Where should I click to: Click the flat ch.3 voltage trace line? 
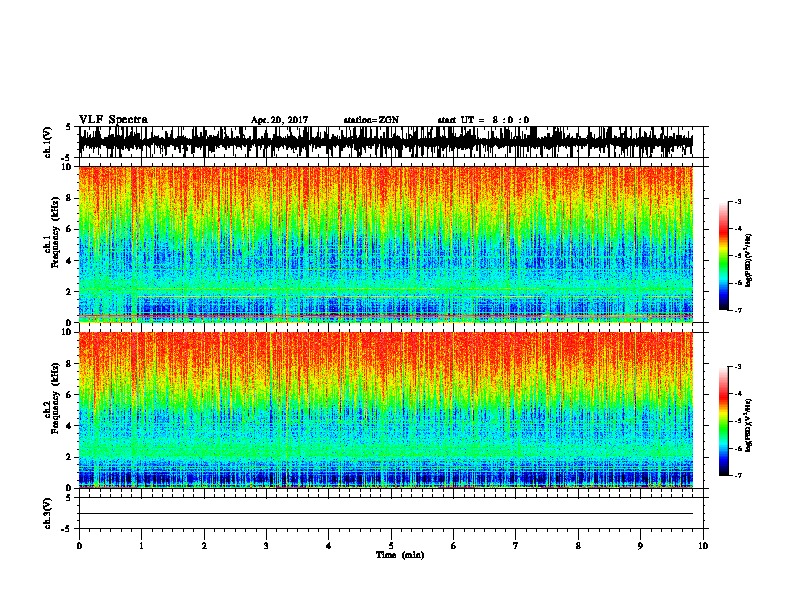[x=386, y=514]
